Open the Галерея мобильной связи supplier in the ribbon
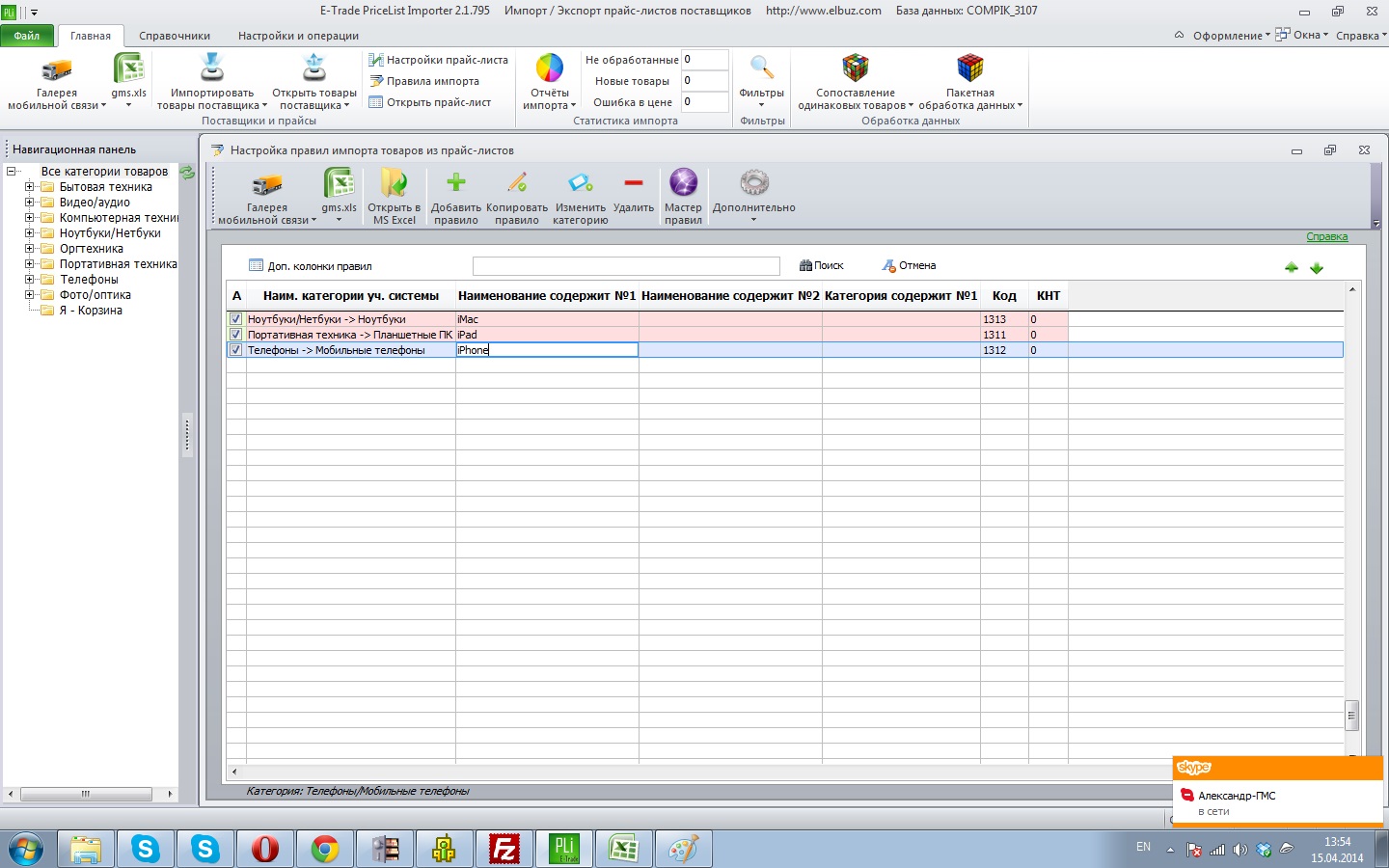The height and width of the screenshot is (868, 1389). (57, 81)
